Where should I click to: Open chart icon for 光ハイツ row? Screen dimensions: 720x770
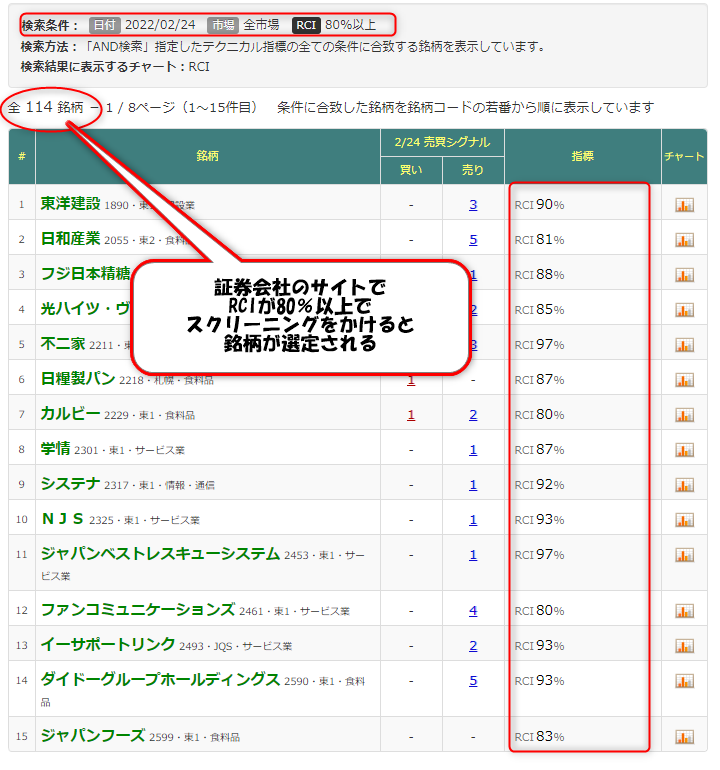tap(684, 310)
